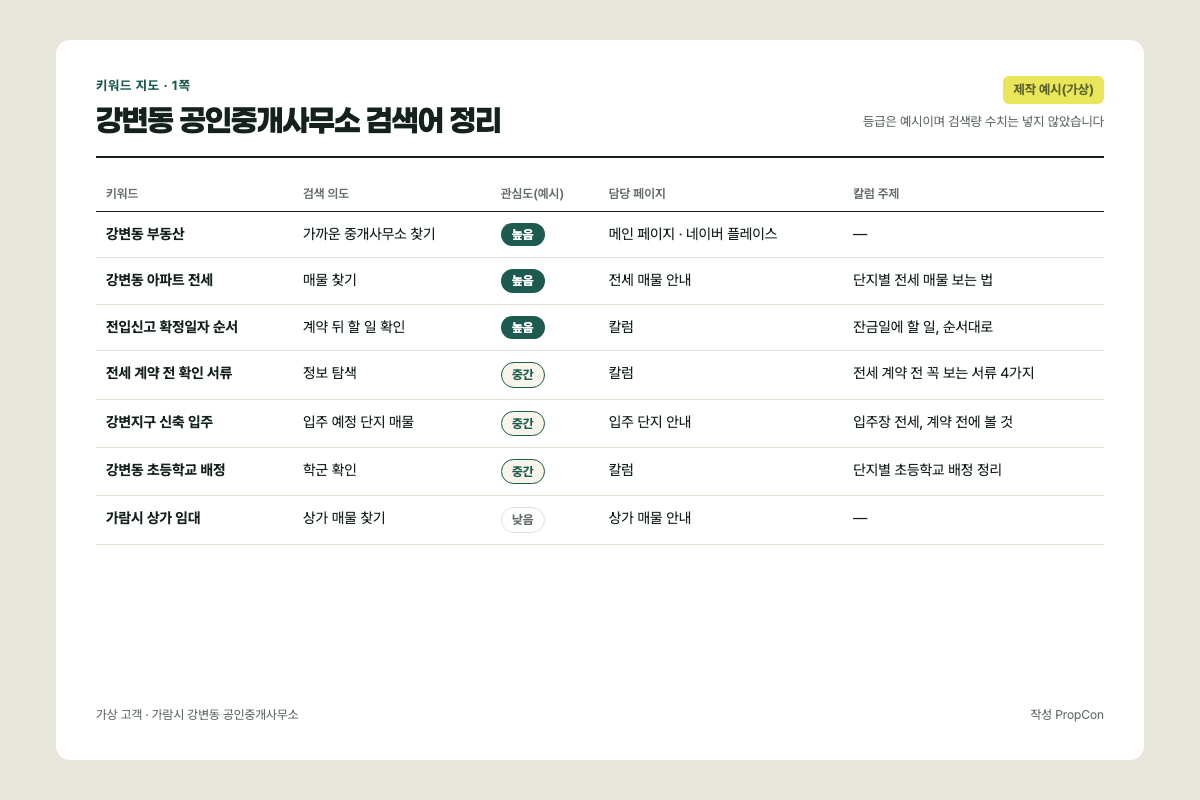1200x800 pixels.
Task: Click the '낮음' interest badge
Action: [x=523, y=520]
